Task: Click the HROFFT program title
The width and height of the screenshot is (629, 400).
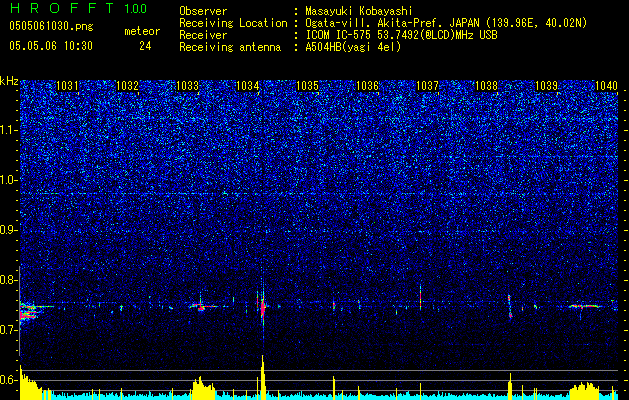Action: [63, 8]
